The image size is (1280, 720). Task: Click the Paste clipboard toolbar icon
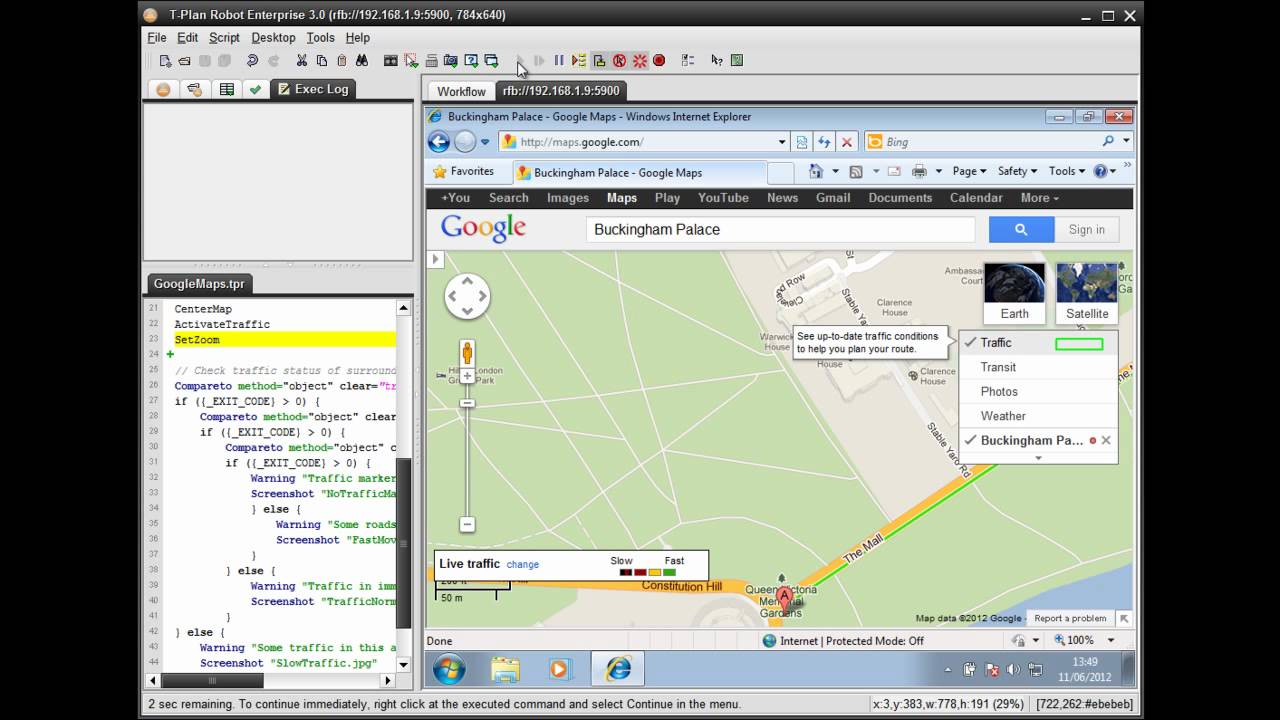pos(341,61)
